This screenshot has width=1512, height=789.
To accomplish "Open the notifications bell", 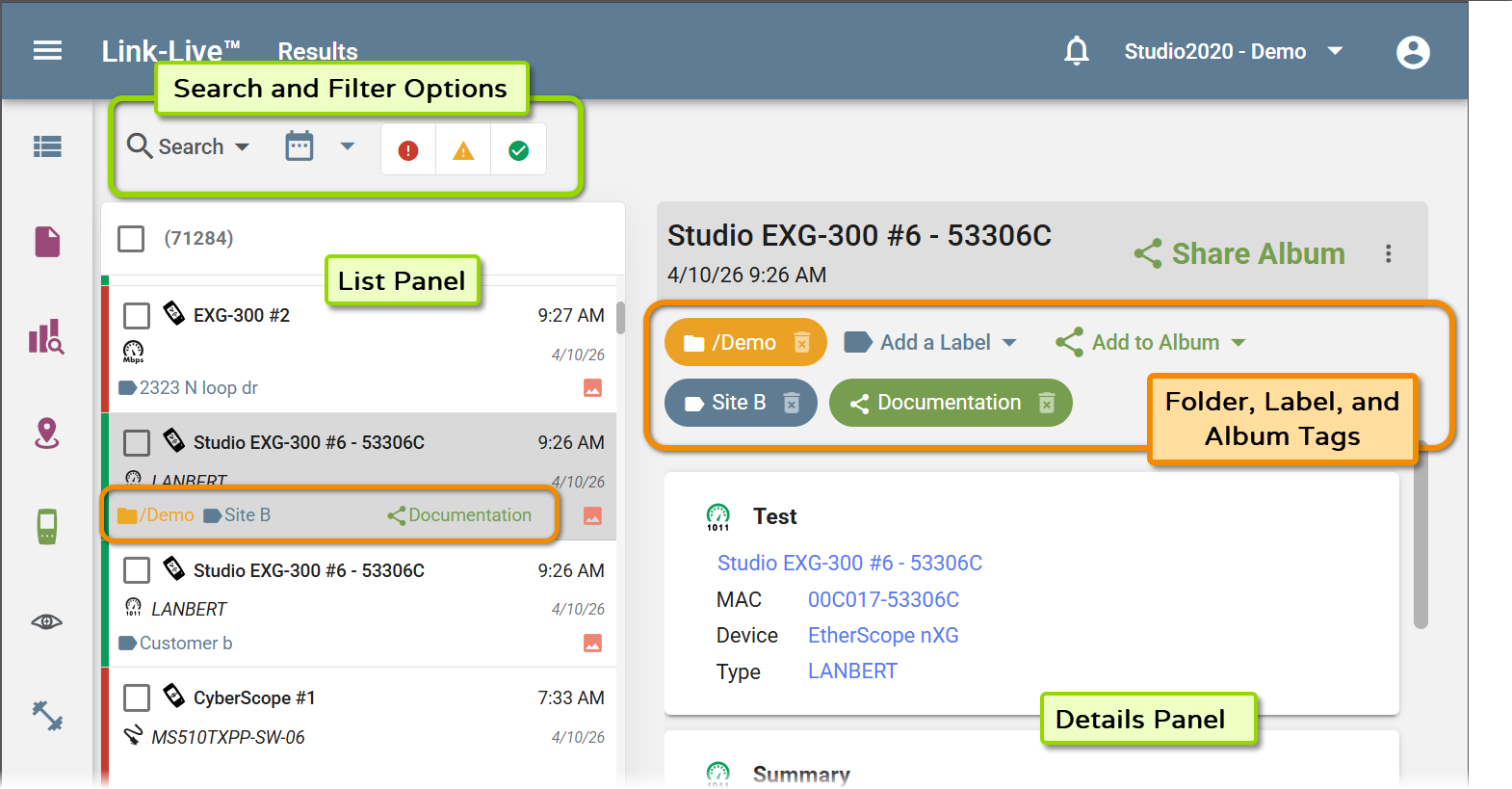I will [1077, 50].
